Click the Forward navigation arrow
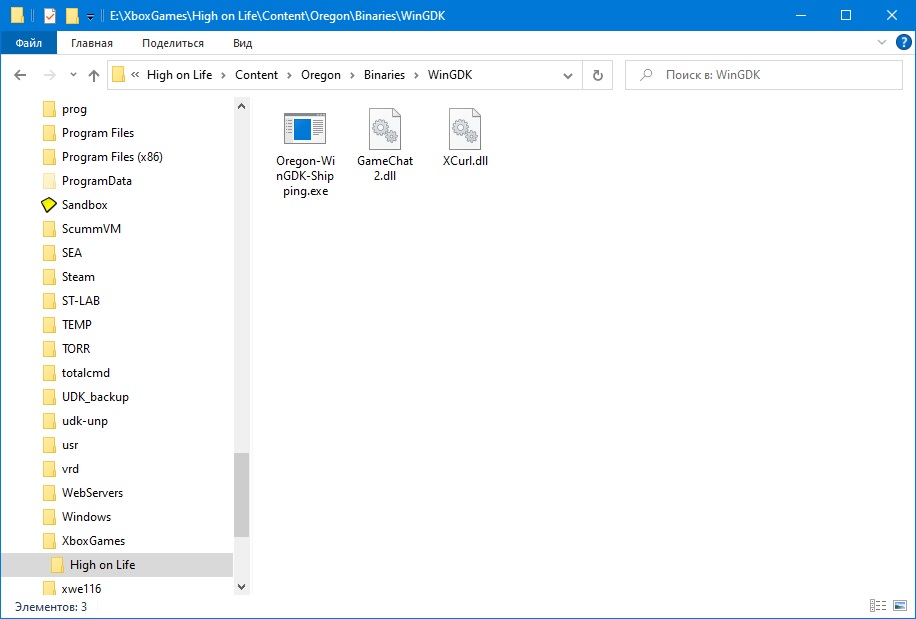Image resolution: width=916 pixels, height=619 pixels. 50,75
